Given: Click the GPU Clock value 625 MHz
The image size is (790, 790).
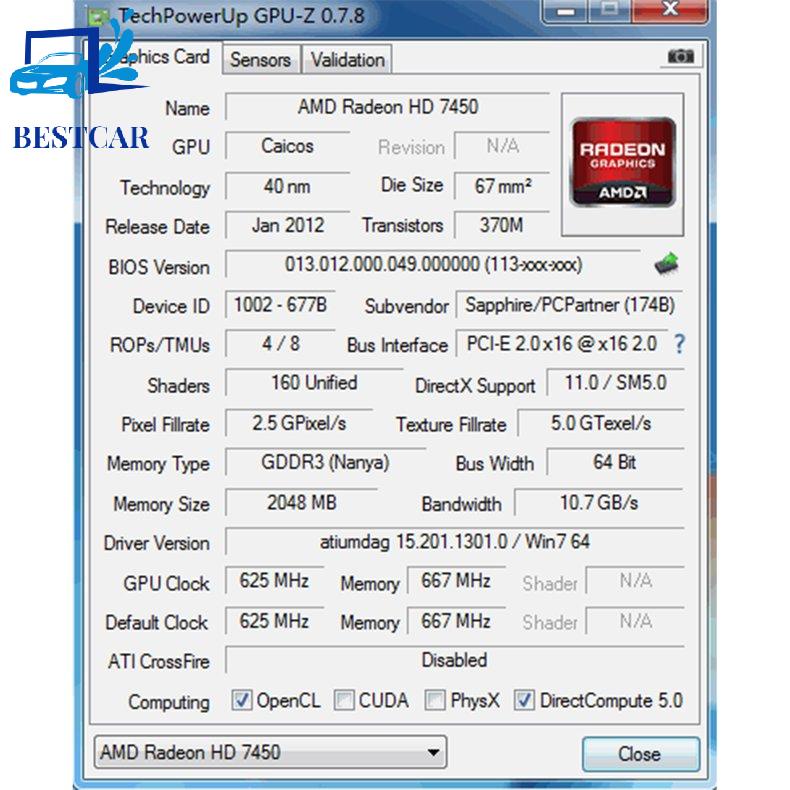Looking at the screenshot, I should (274, 581).
